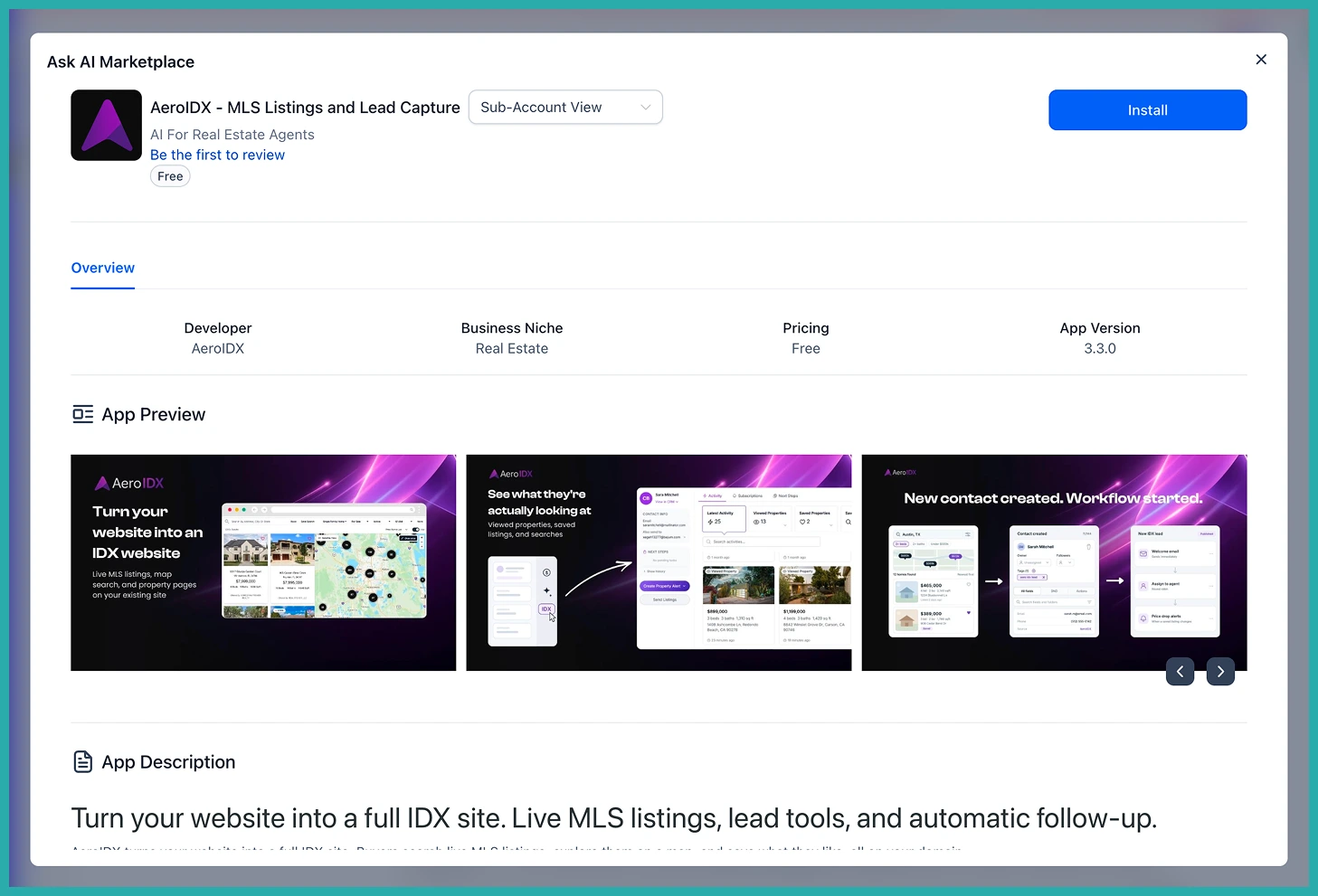This screenshot has width=1318, height=896.
Task: Select the 'AI For Real Estate Agents' subtitle
Action: tap(232, 135)
